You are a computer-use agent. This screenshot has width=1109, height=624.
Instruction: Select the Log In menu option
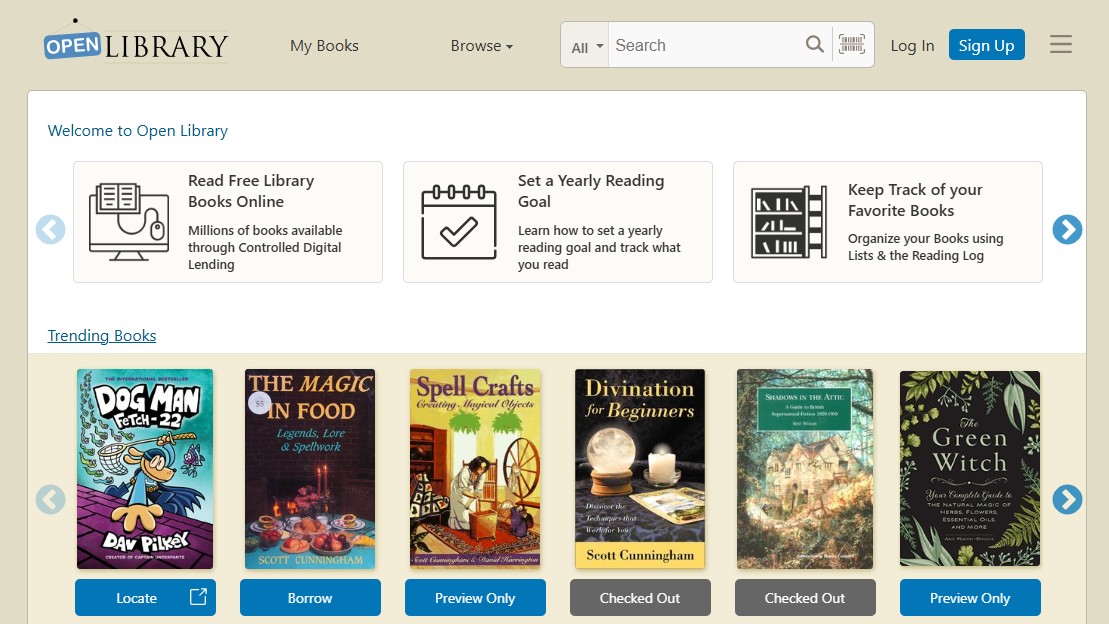point(912,45)
